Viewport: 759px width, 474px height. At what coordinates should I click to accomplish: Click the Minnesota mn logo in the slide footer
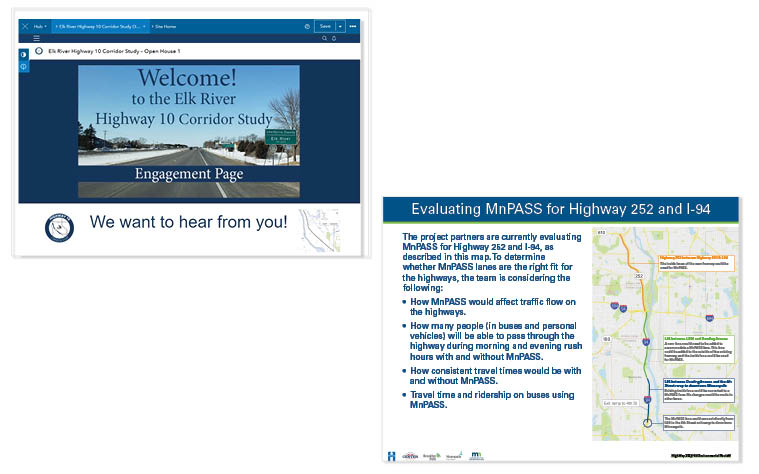point(476,456)
